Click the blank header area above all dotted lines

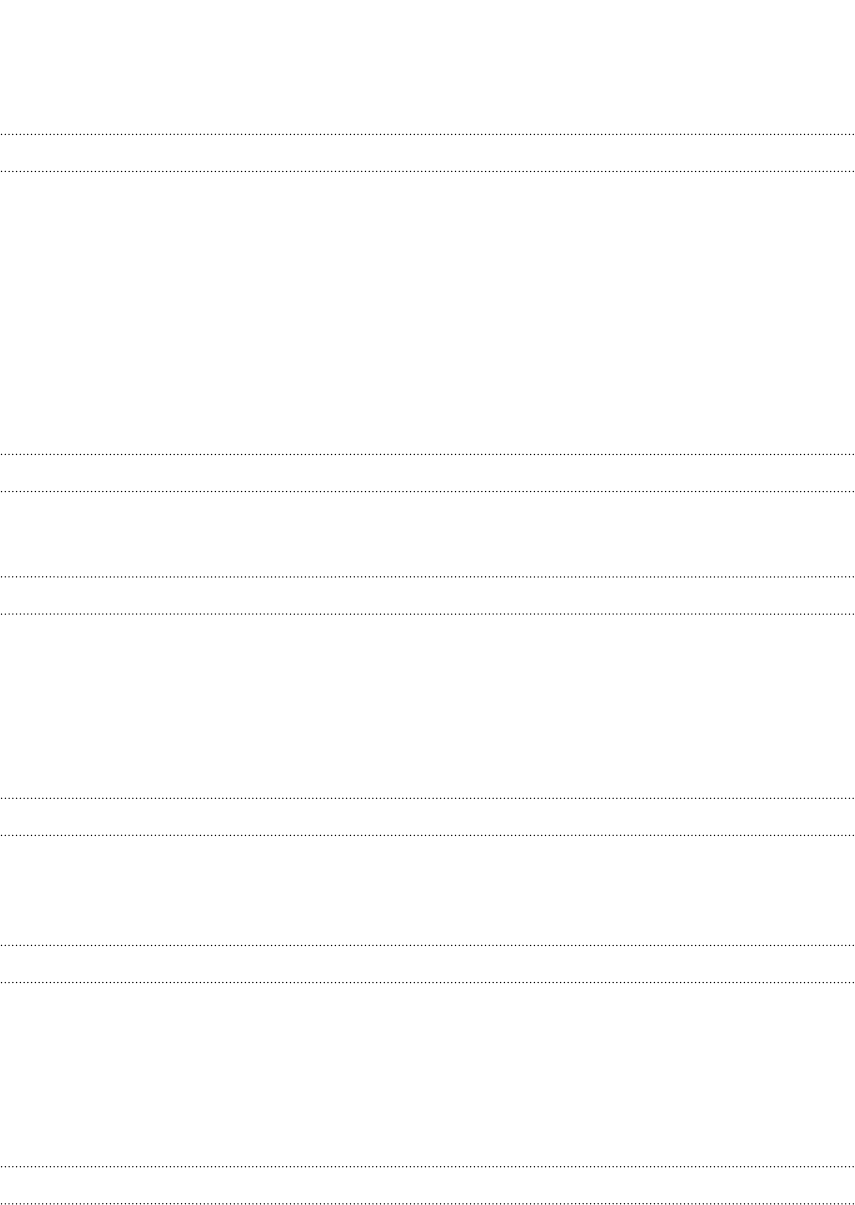click(x=427, y=66)
